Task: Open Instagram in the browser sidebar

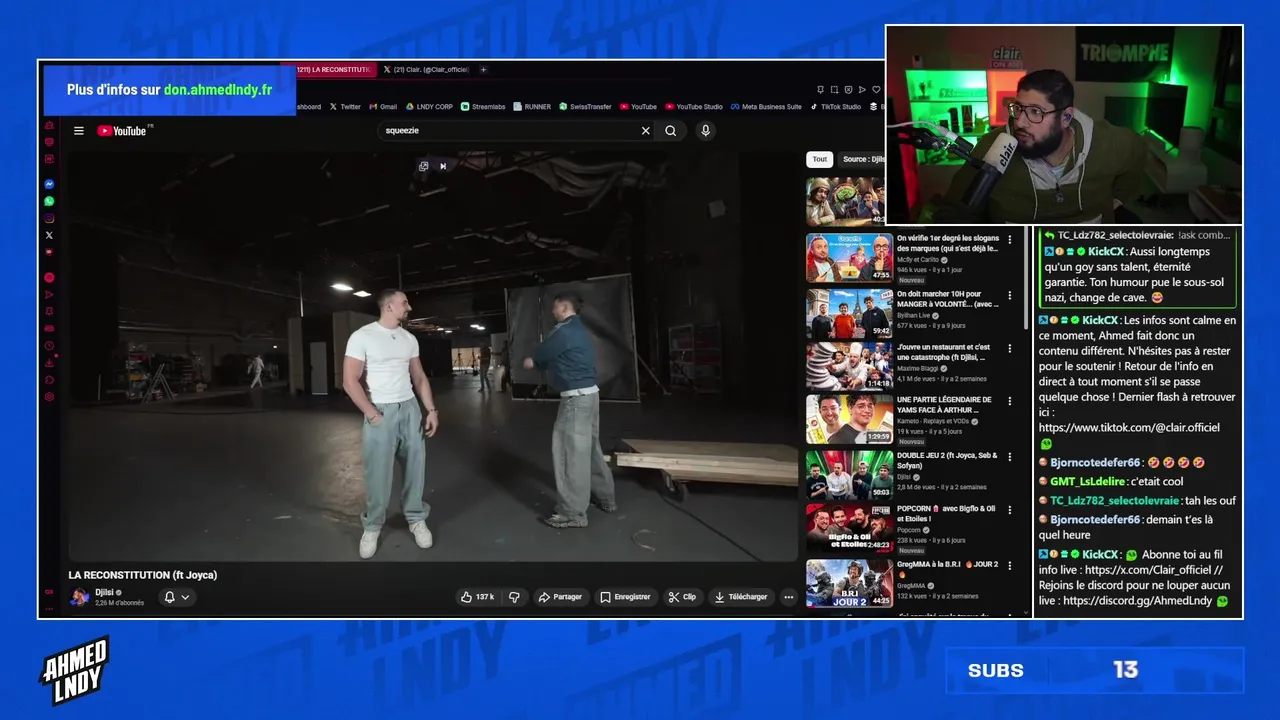Action: 49,218
